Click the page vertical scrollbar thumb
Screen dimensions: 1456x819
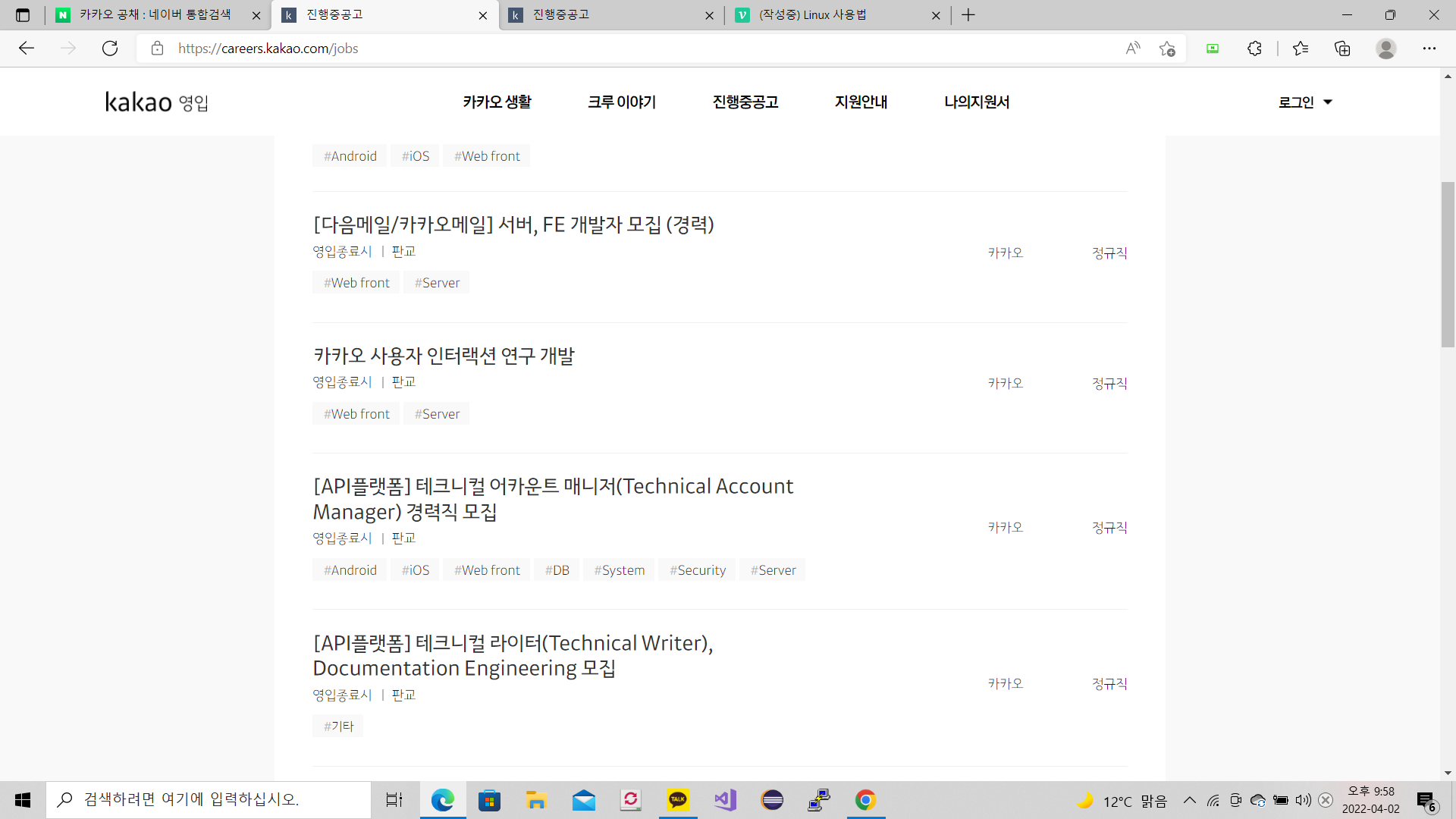tap(1448, 265)
